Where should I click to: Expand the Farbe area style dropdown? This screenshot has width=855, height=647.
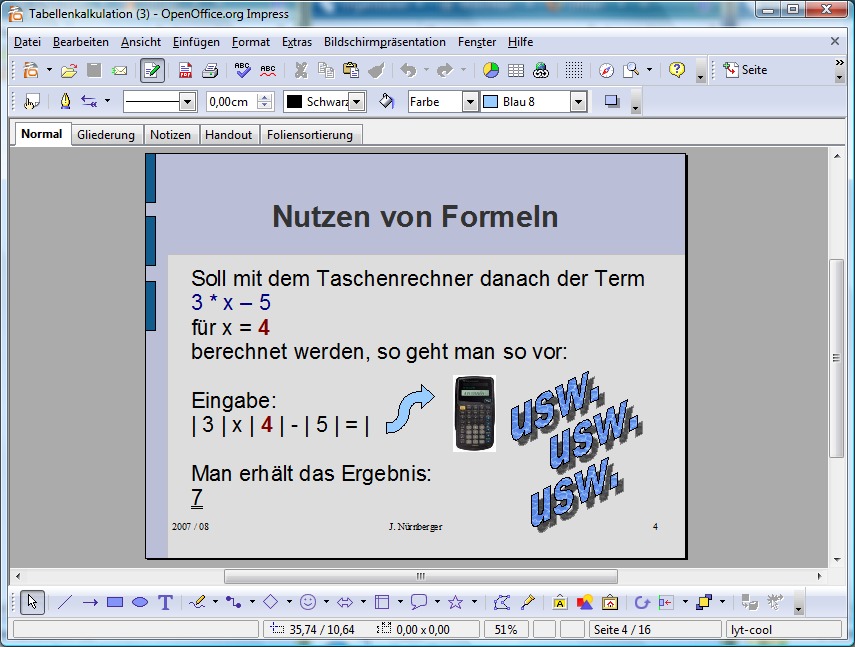[470, 101]
